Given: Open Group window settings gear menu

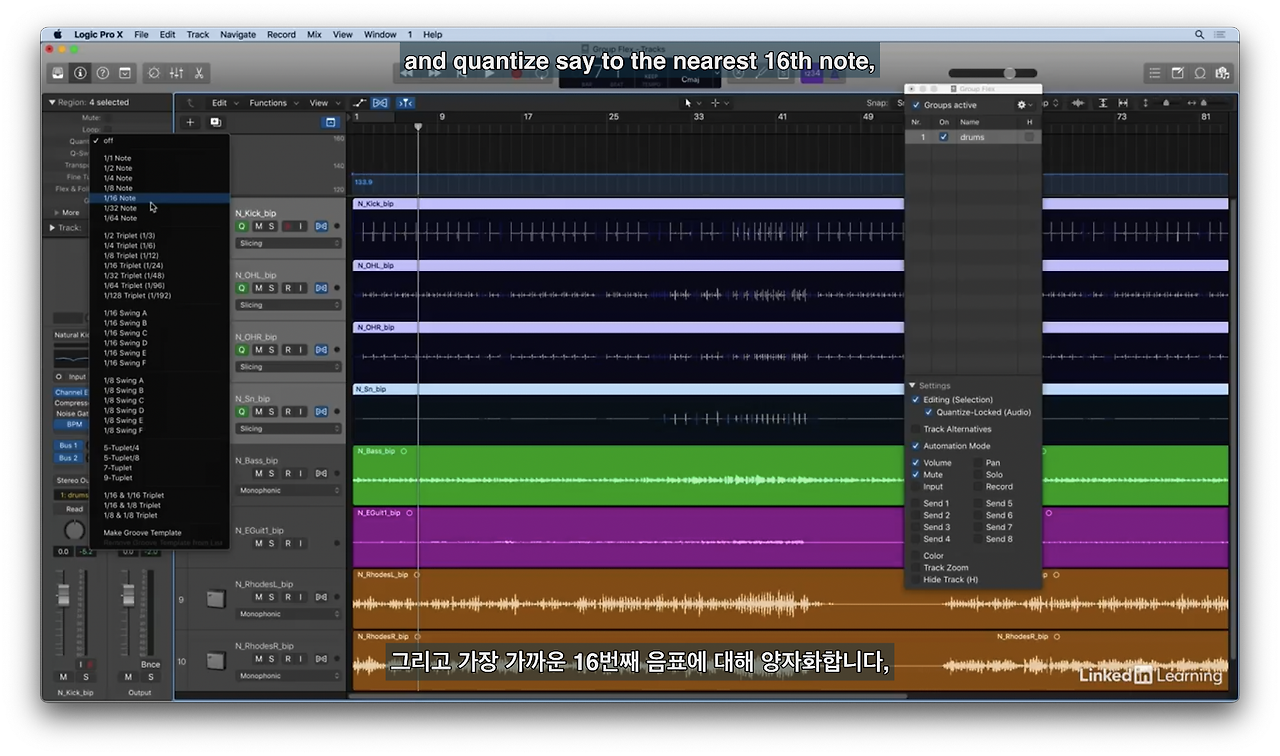Looking at the screenshot, I should click(x=1024, y=105).
